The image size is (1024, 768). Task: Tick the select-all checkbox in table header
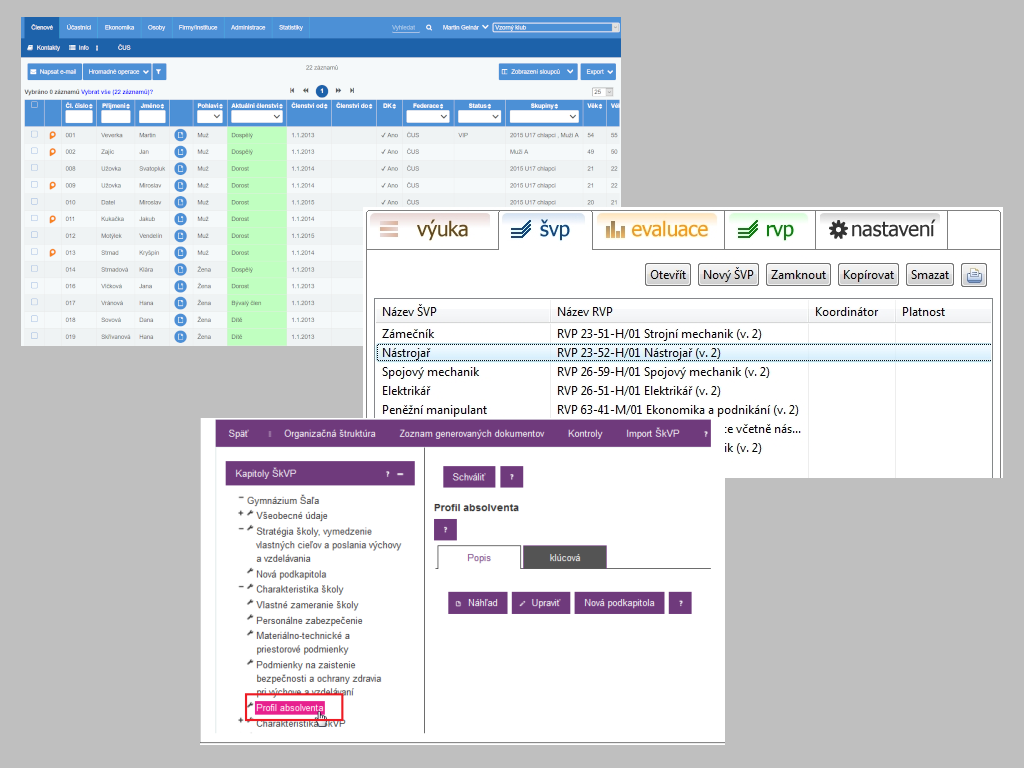tap(35, 104)
